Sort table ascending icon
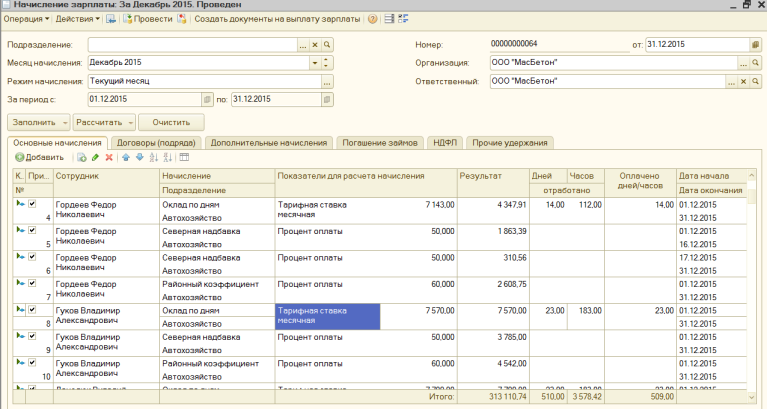The image size is (767, 409). point(154,158)
